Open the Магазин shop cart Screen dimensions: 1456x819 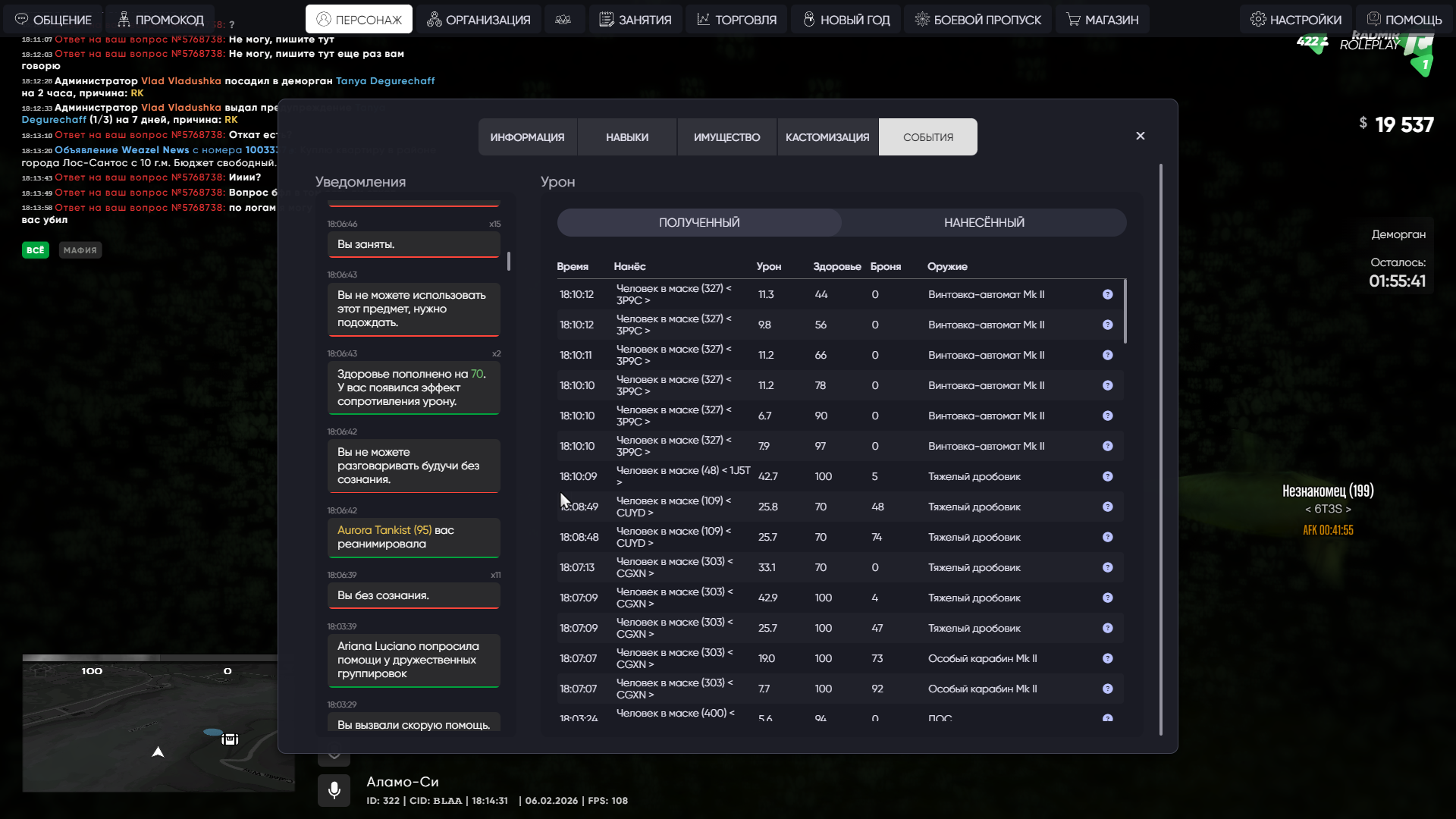[1102, 20]
